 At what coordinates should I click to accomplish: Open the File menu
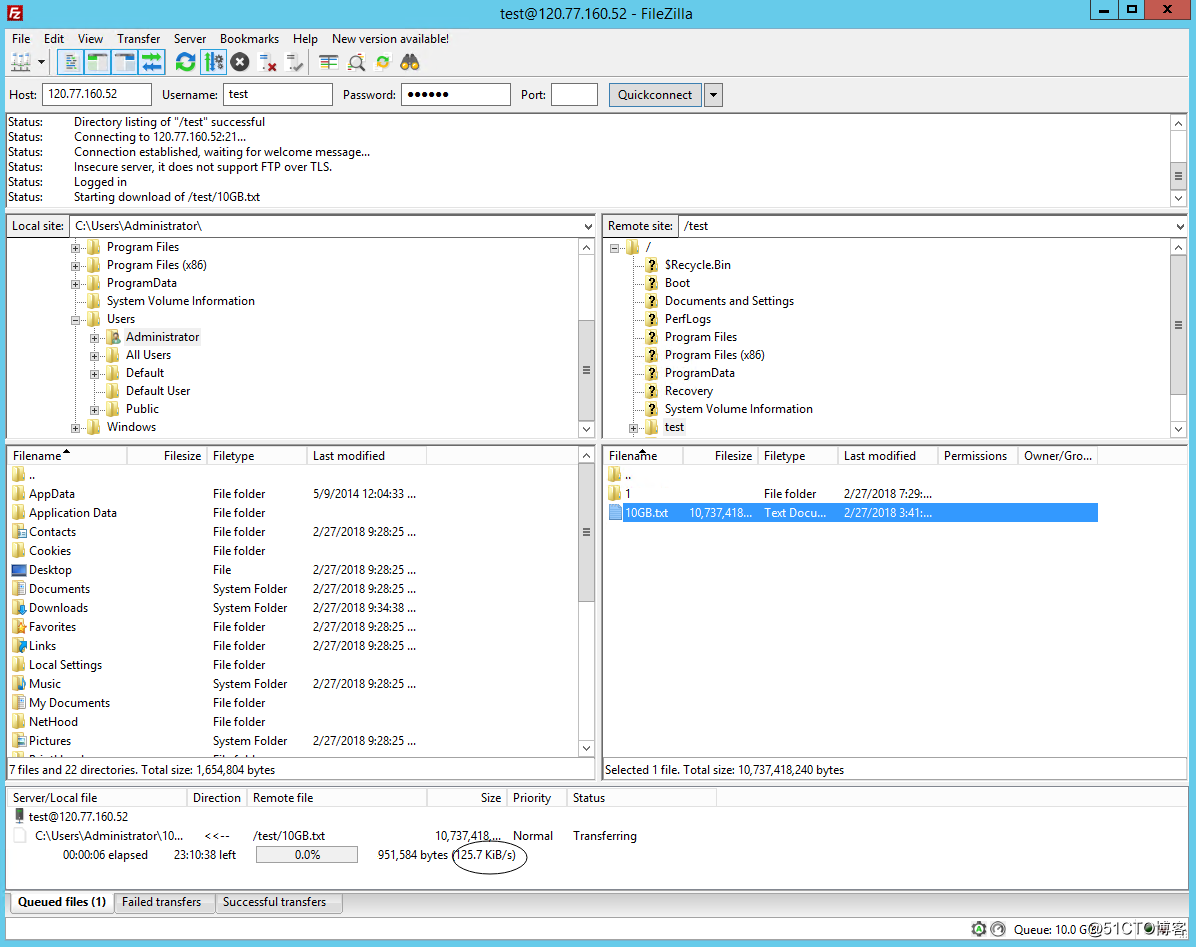point(21,39)
